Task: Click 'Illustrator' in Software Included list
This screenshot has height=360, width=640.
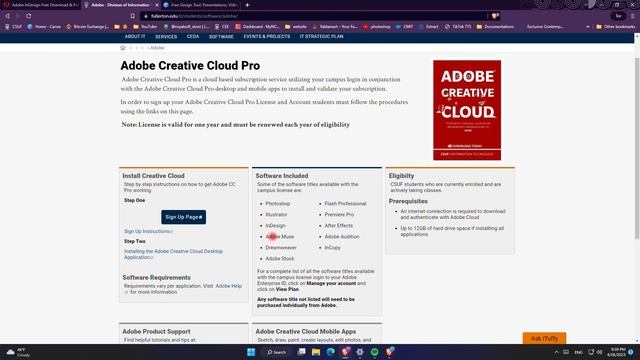Action: [276, 215]
